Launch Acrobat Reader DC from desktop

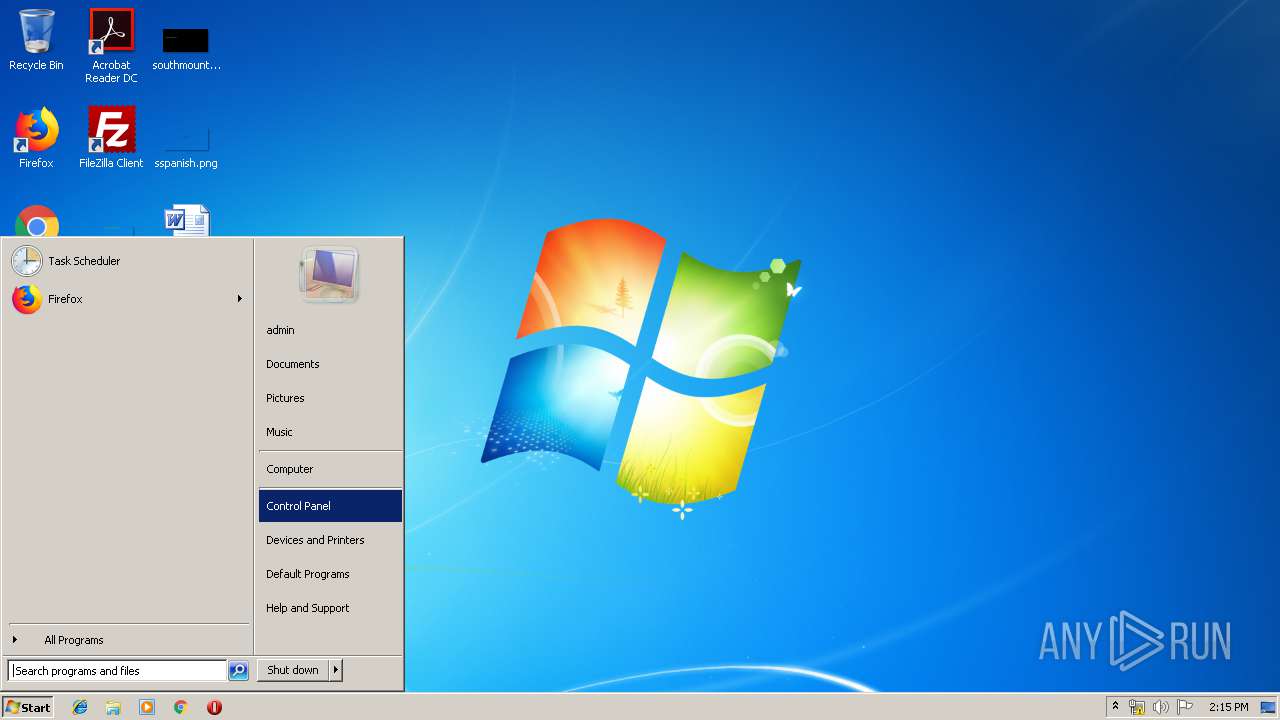click(x=111, y=46)
